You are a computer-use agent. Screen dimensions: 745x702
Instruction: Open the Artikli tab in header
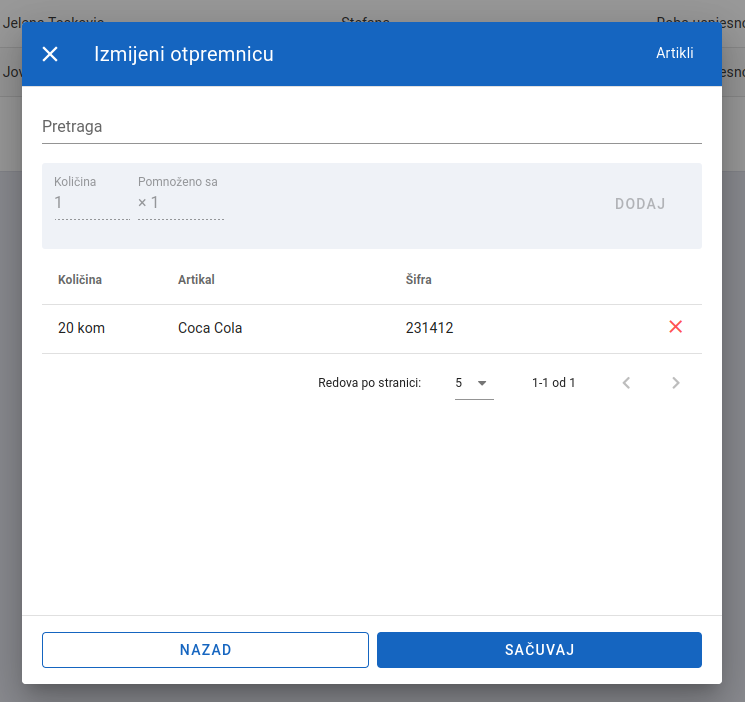pos(674,53)
